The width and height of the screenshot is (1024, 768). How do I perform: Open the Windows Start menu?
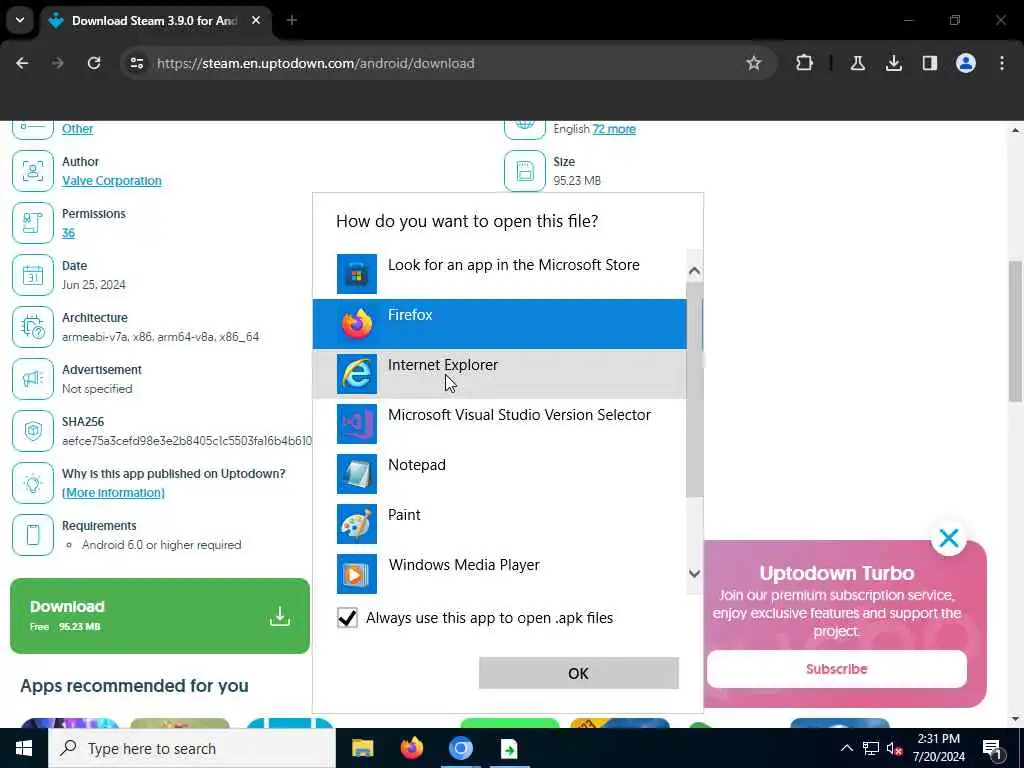point(24,748)
